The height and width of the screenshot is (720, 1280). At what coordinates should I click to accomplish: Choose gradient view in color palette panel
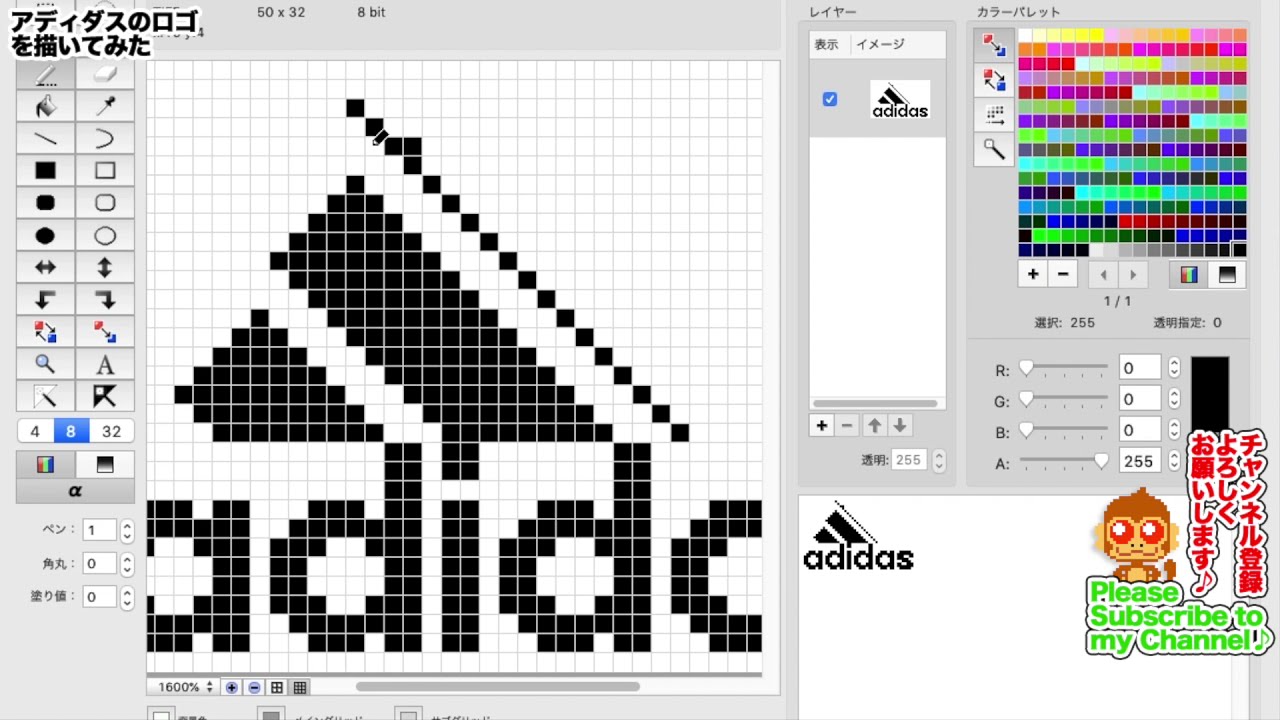point(1227,274)
